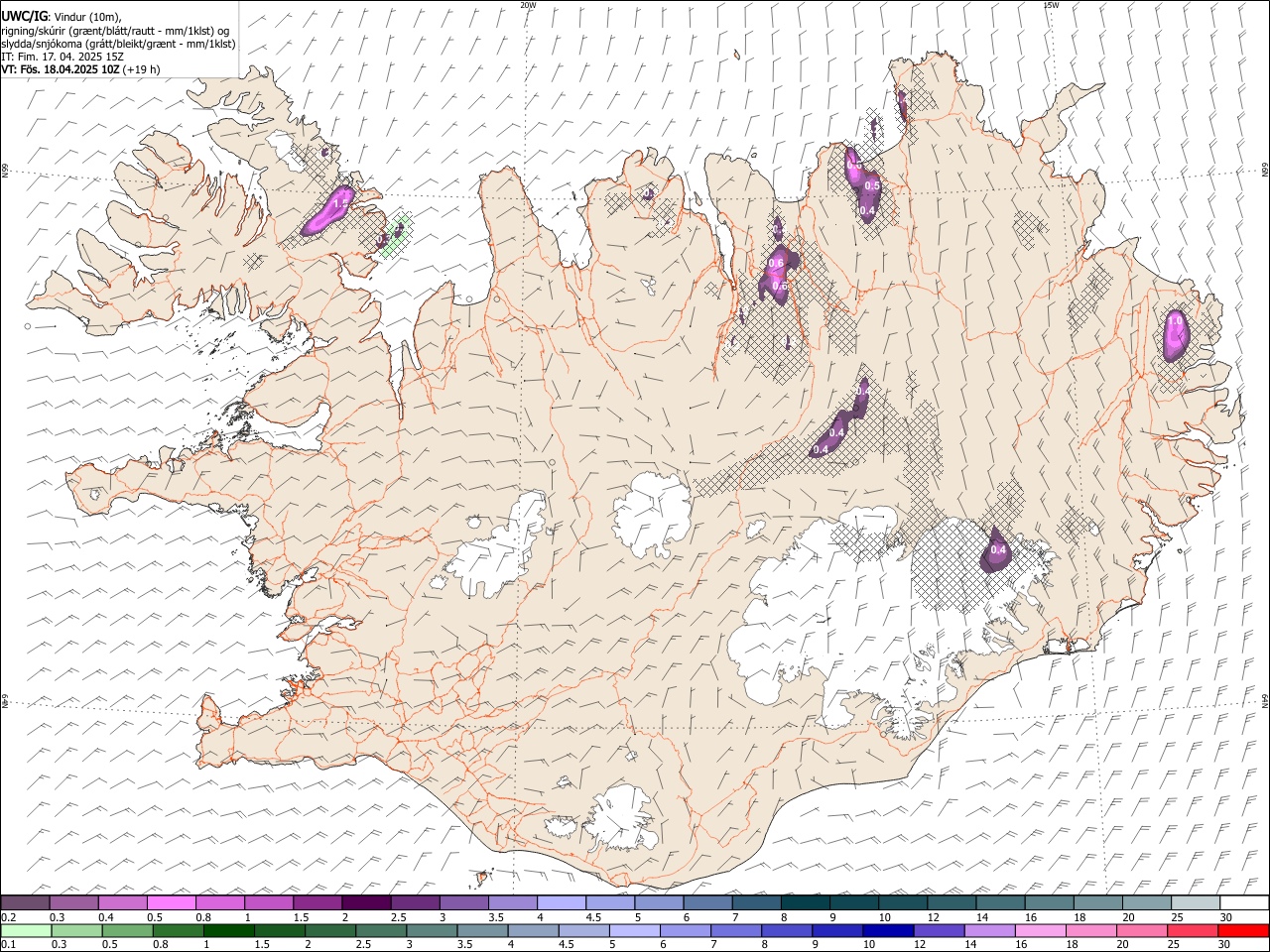Viewport: 1270px width, 952px height.
Task: Select the dark teal 8 snow swatch
Action: click(805, 903)
